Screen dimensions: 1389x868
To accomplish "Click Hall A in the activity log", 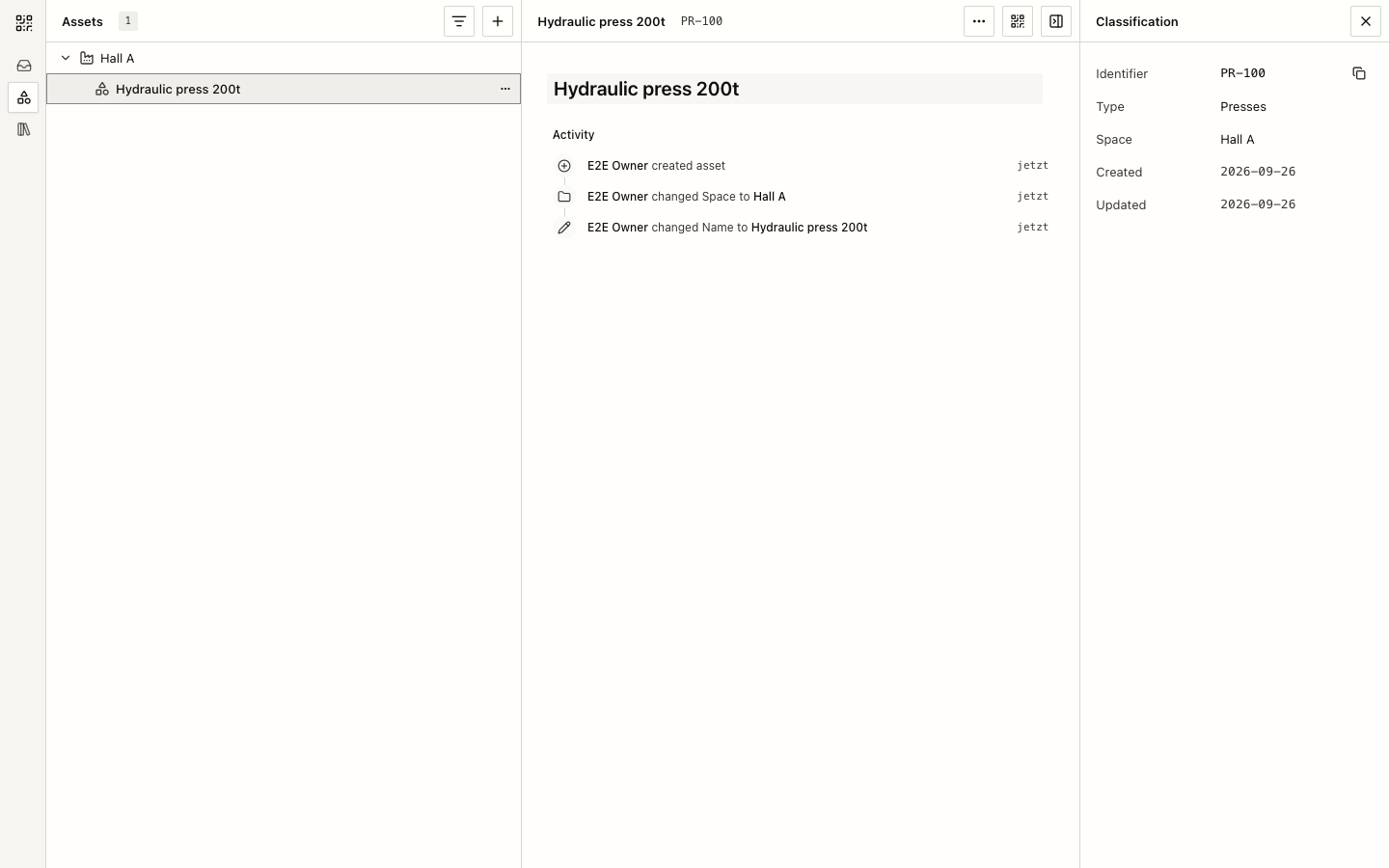I will pos(770,197).
